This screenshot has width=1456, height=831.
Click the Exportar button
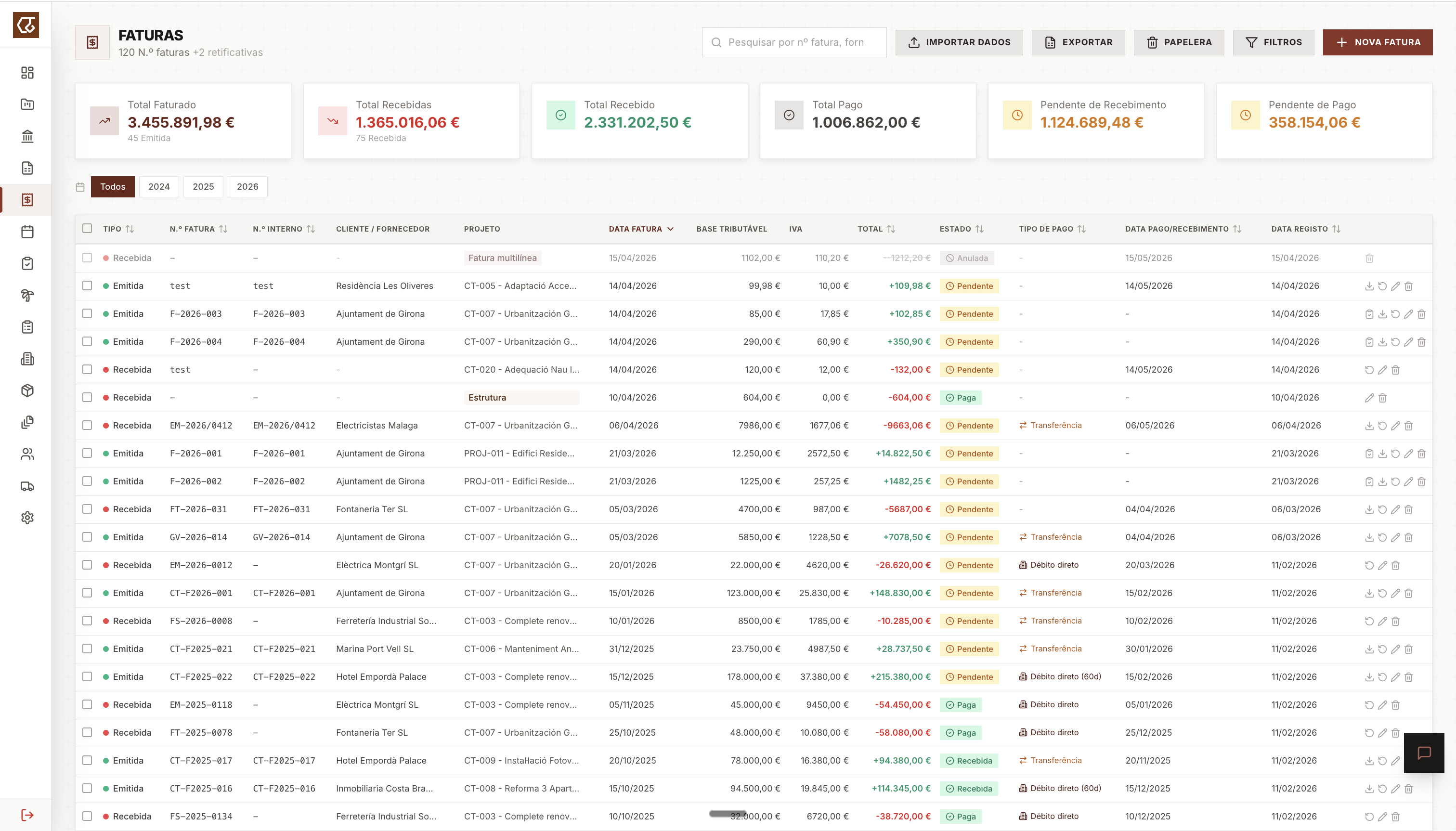coord(1078,42)
